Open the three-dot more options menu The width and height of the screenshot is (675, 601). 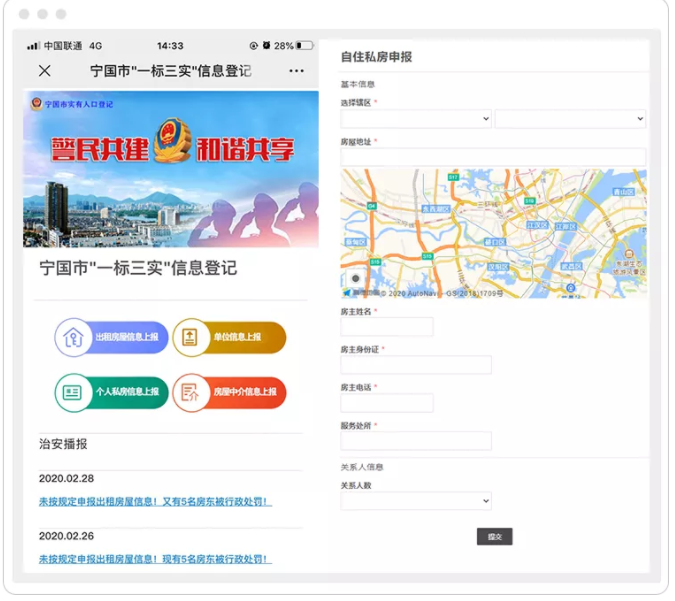(296, 71)
